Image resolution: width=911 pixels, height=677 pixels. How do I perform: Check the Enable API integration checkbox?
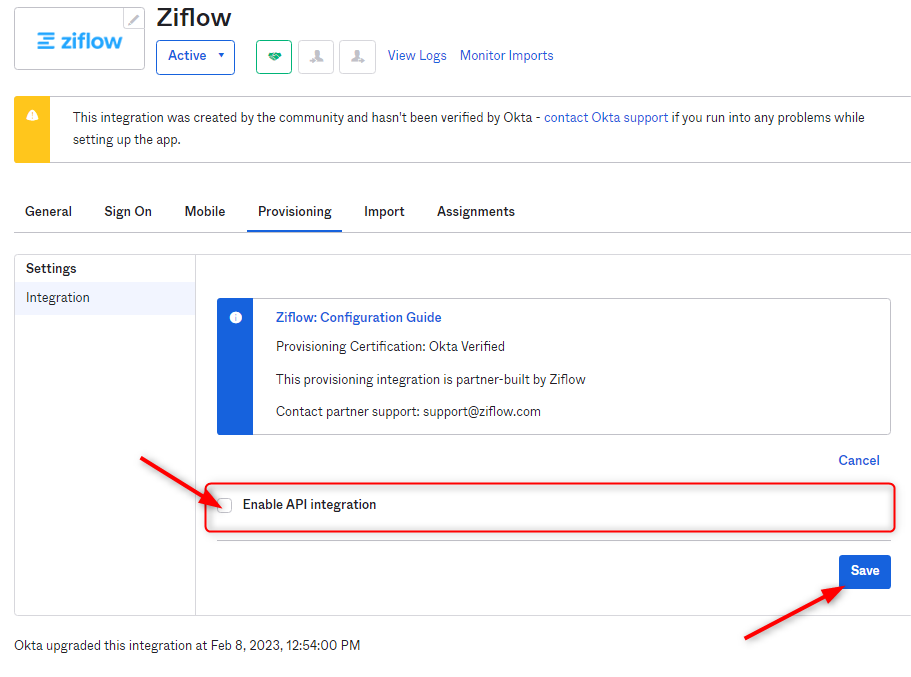click(224, 505)
